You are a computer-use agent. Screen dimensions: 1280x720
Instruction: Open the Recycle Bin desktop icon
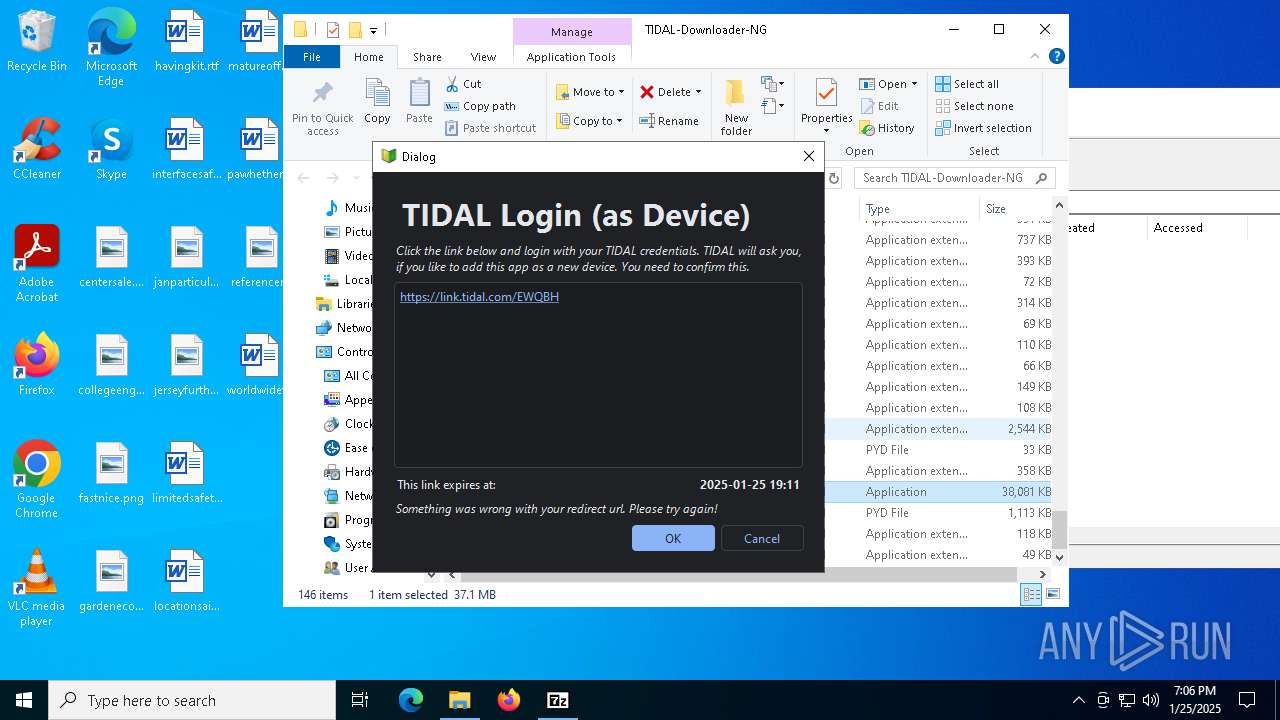[x=37, y=42]
